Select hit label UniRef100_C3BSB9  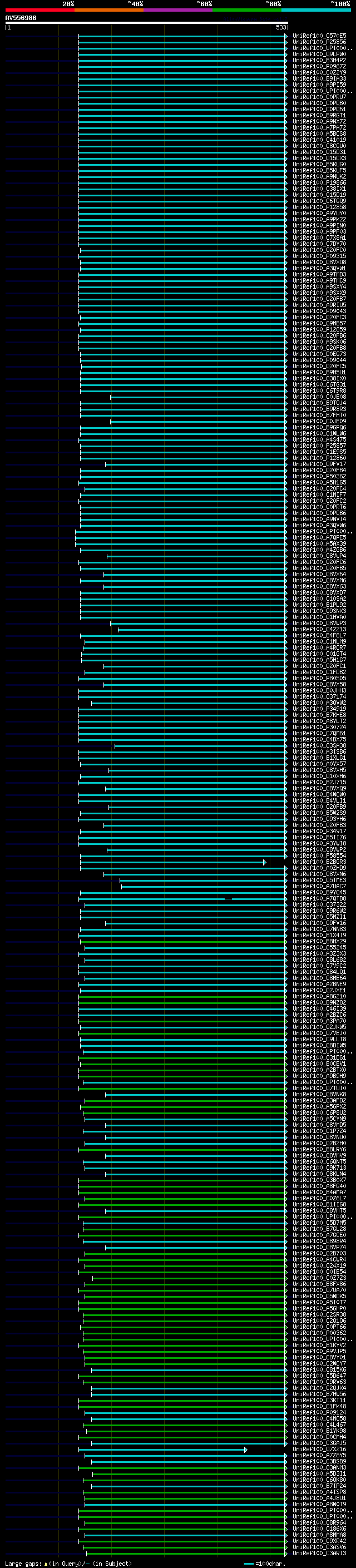point(319,1461)
